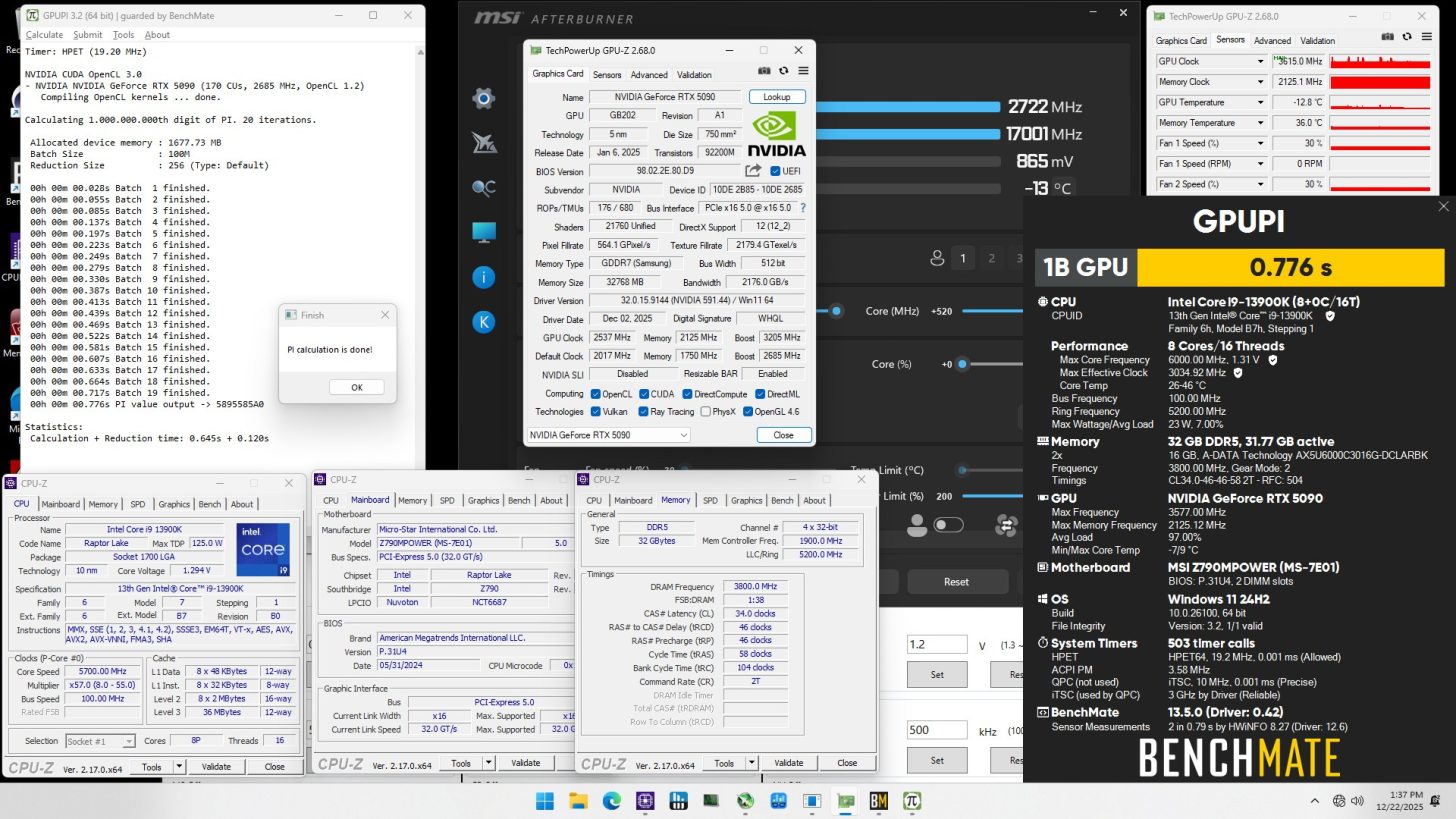
Task: Click Afterburner blue info icon
Action: (484, 277)
